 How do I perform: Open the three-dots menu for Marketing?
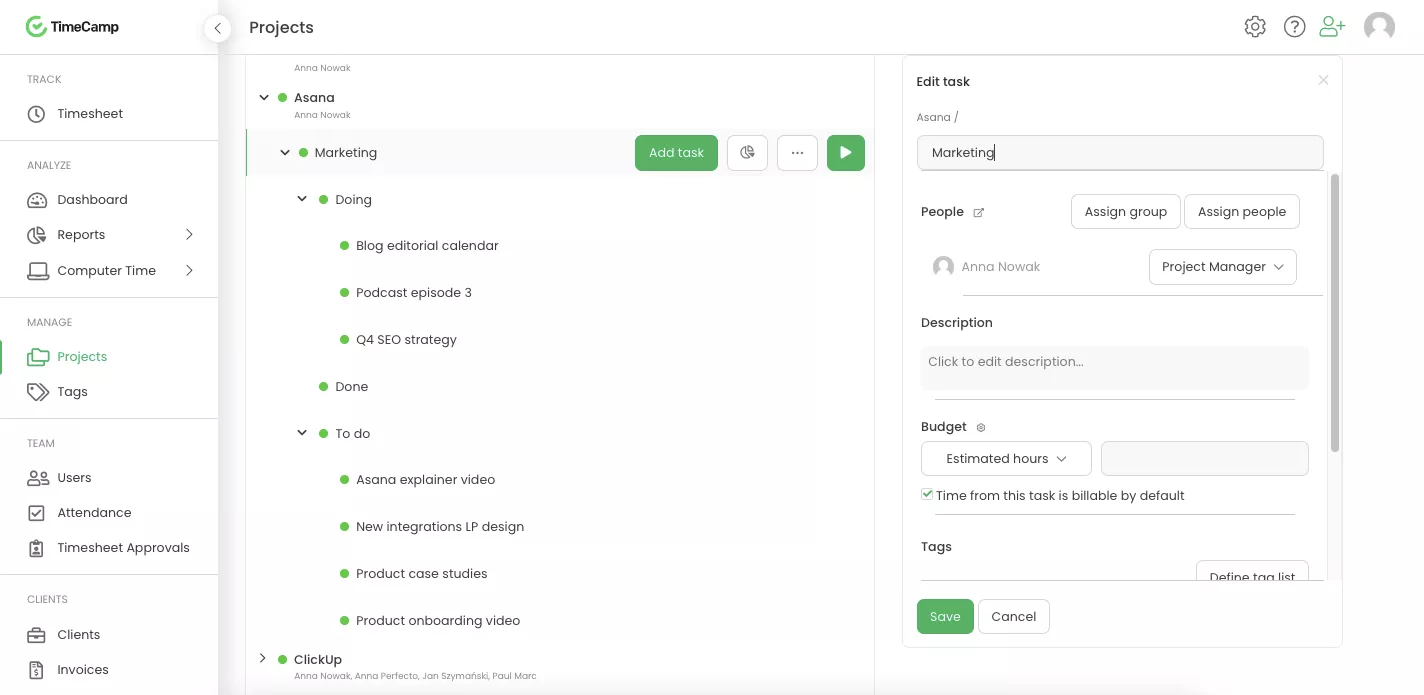pyautogui.click(x=797, y=153)
